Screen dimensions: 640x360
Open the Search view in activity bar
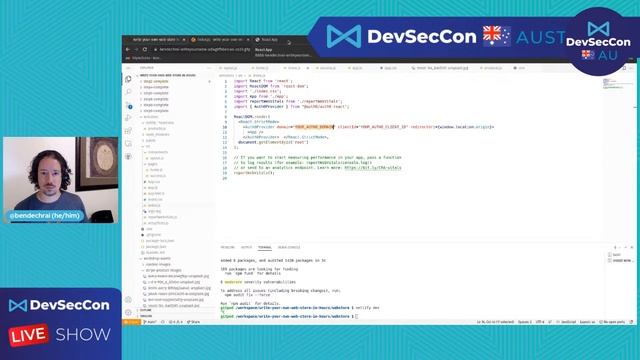pyautogui.click(x=128, y=92)
